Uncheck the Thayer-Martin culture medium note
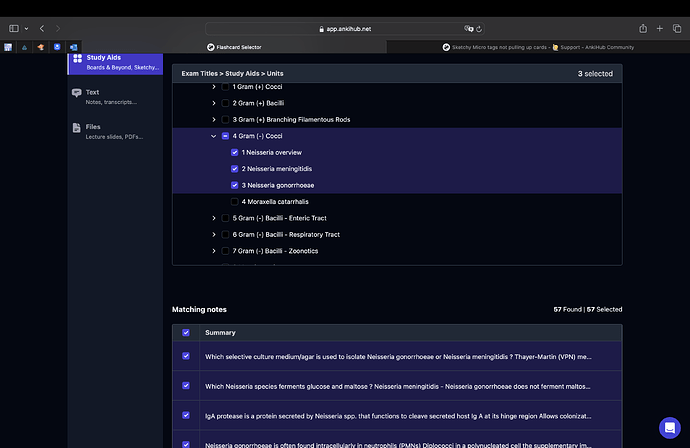This screenshot has height=448, width=690. tap(186, 356)
